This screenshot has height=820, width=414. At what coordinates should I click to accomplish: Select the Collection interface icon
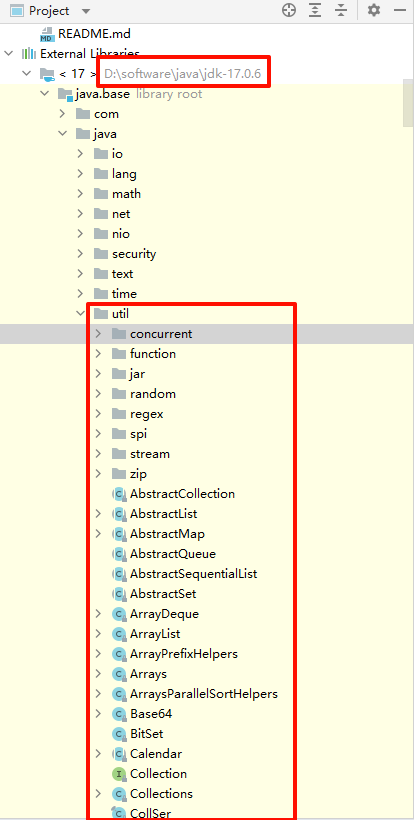(120, 773)
